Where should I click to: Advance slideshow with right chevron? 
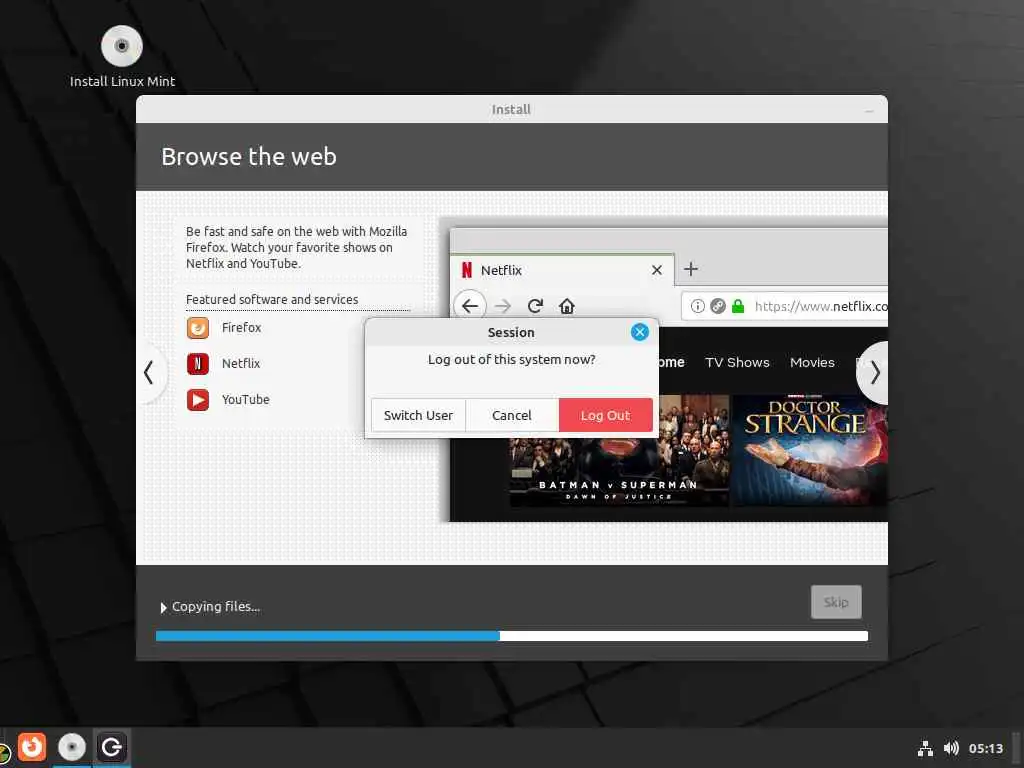pos(875,373)
